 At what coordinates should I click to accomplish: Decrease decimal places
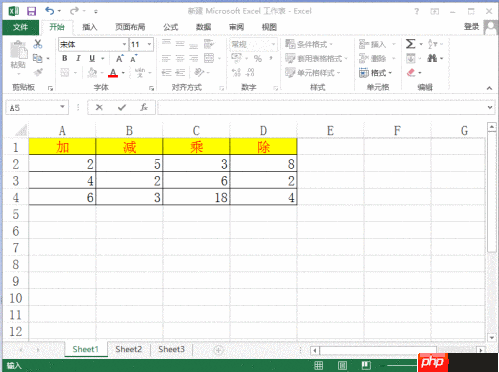250,72
